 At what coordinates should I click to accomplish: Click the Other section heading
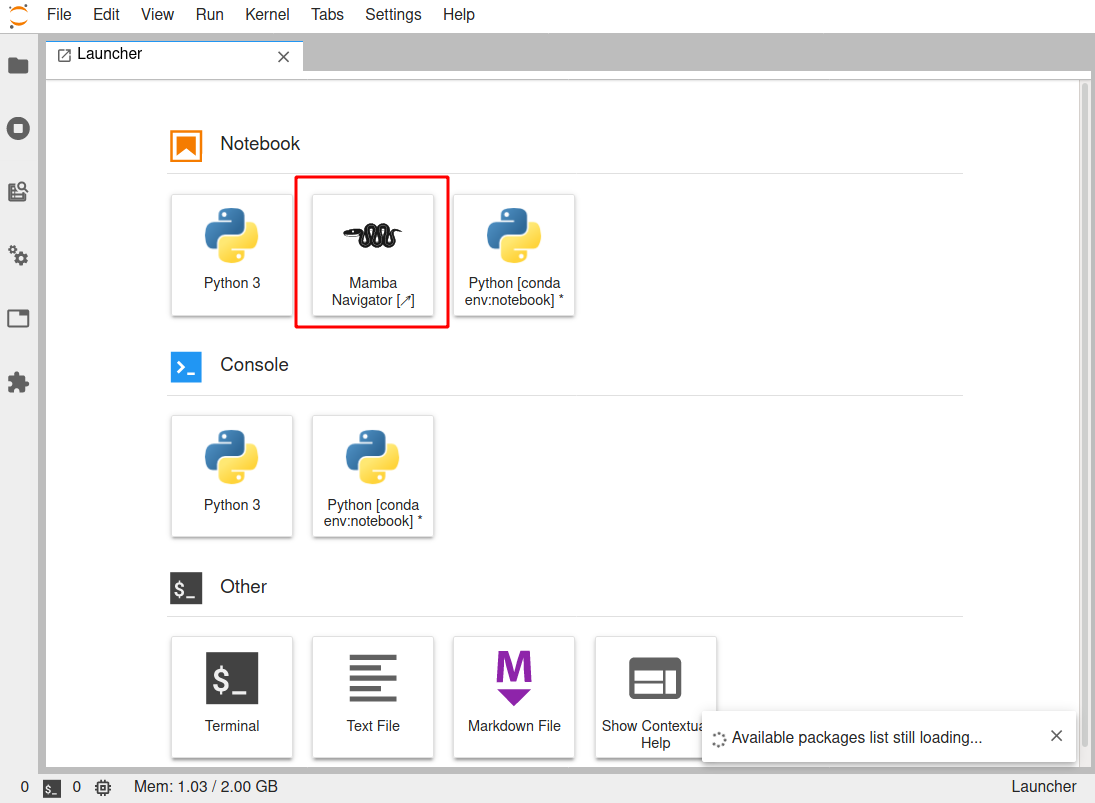pyautogui.click(x=244, y=587)
